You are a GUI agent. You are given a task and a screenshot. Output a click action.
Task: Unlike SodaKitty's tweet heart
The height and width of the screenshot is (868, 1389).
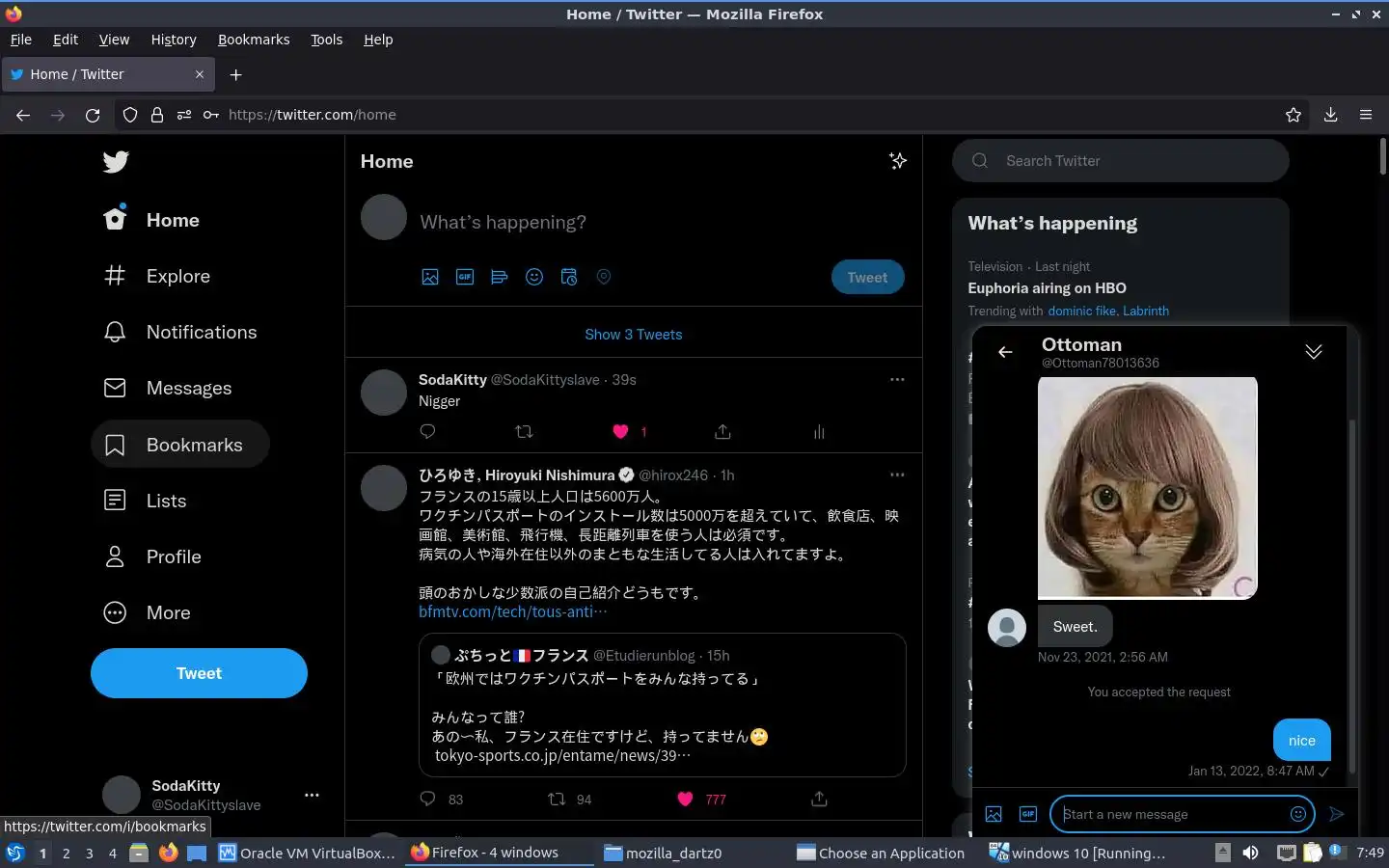tap(621, 431)
